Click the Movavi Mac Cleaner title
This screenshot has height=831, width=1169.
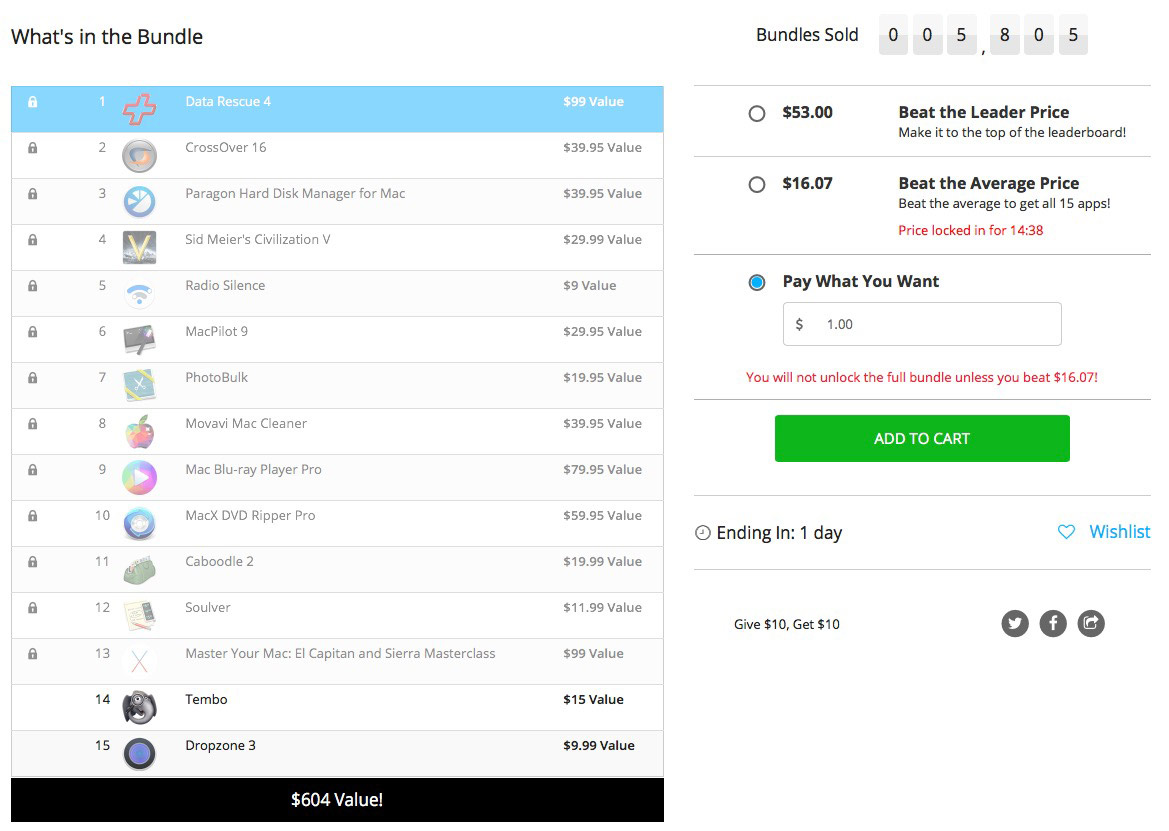[x=246, y=423]
